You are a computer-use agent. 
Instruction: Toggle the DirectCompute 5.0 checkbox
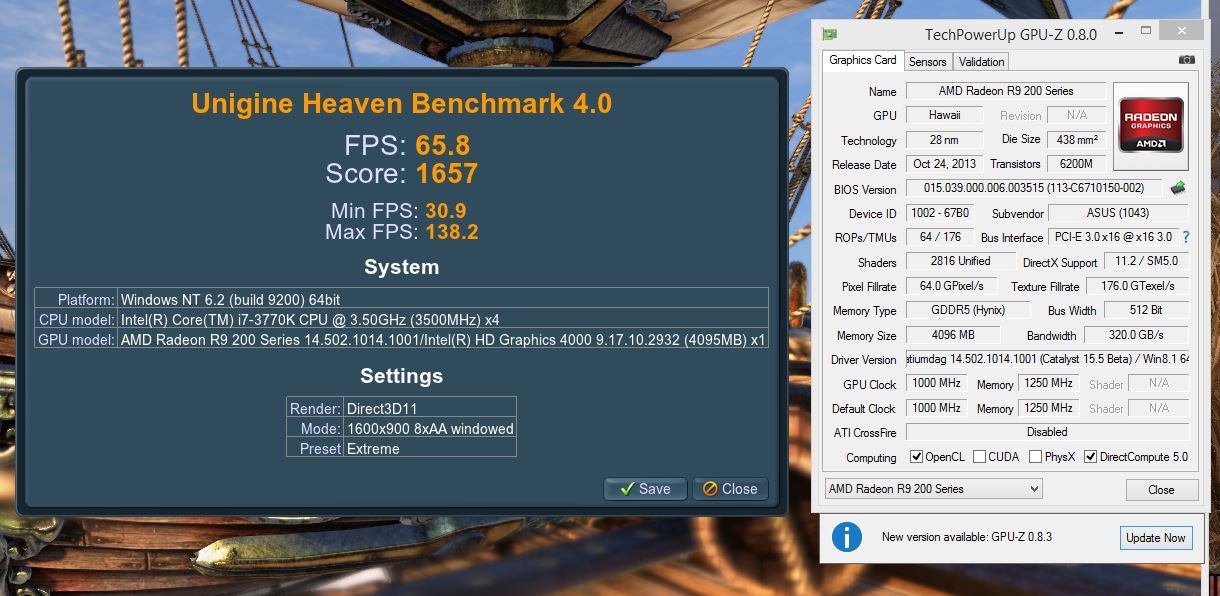pos(1091,457)
